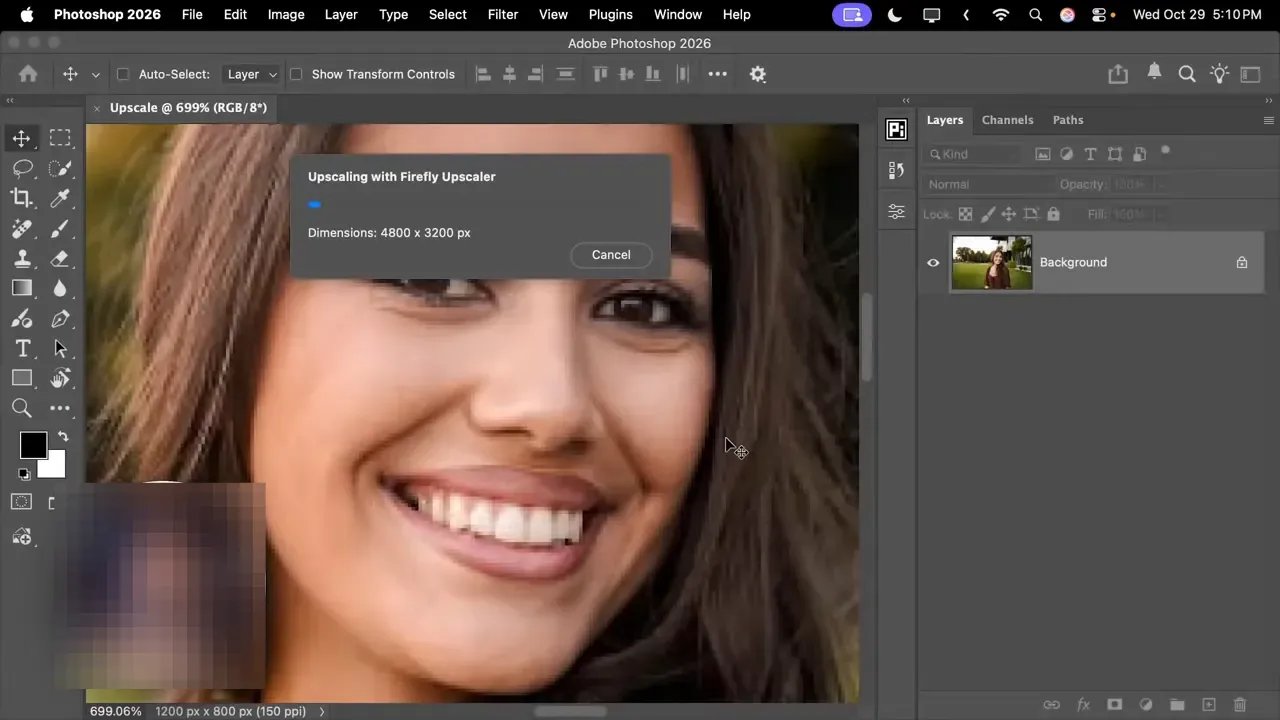Viewport: 1280px width, 720px height.
Task: Pick the Eyedropper tool
Action: 61,198
